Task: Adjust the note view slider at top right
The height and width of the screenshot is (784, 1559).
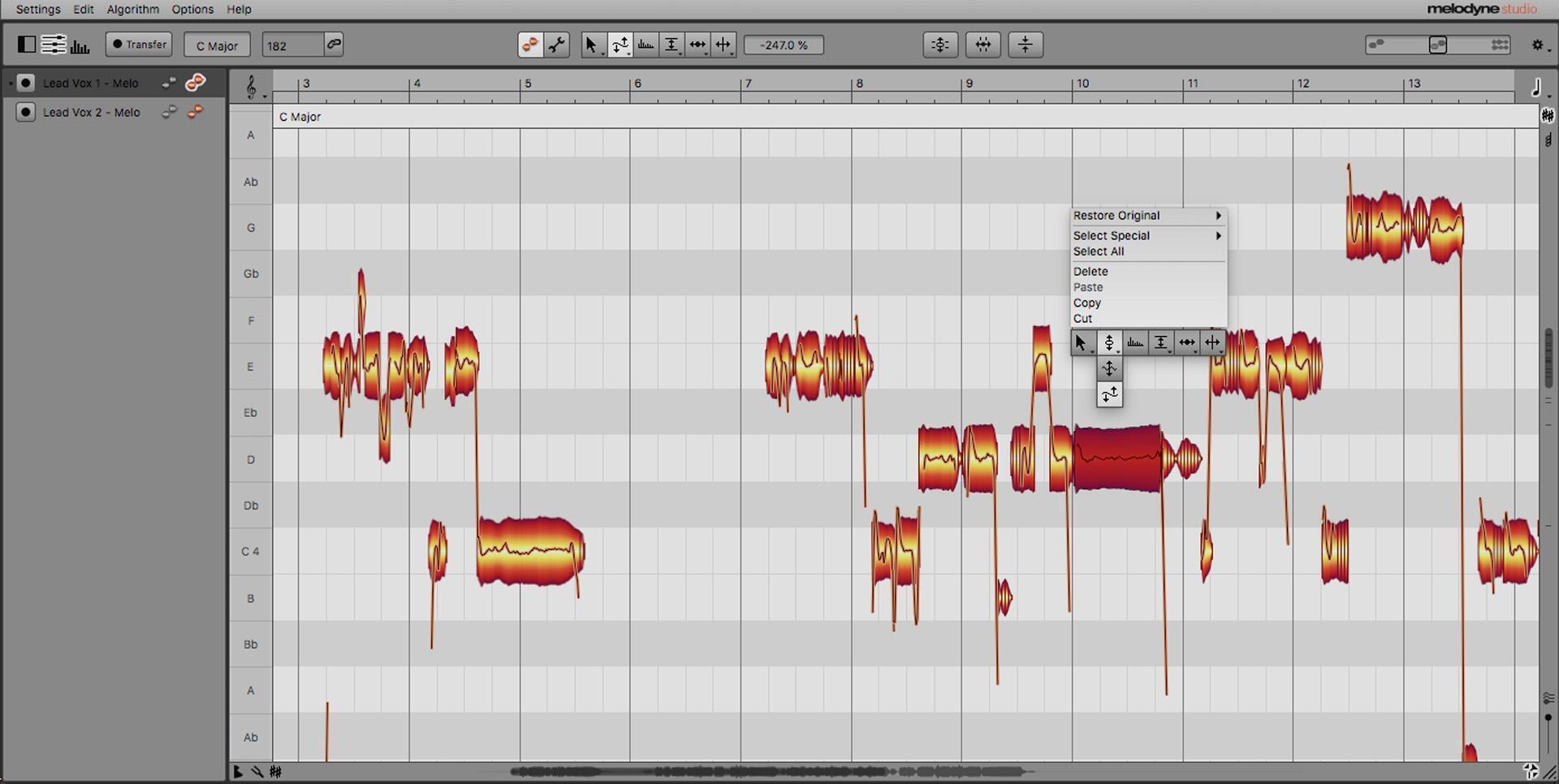Action: click(1437, 45)
